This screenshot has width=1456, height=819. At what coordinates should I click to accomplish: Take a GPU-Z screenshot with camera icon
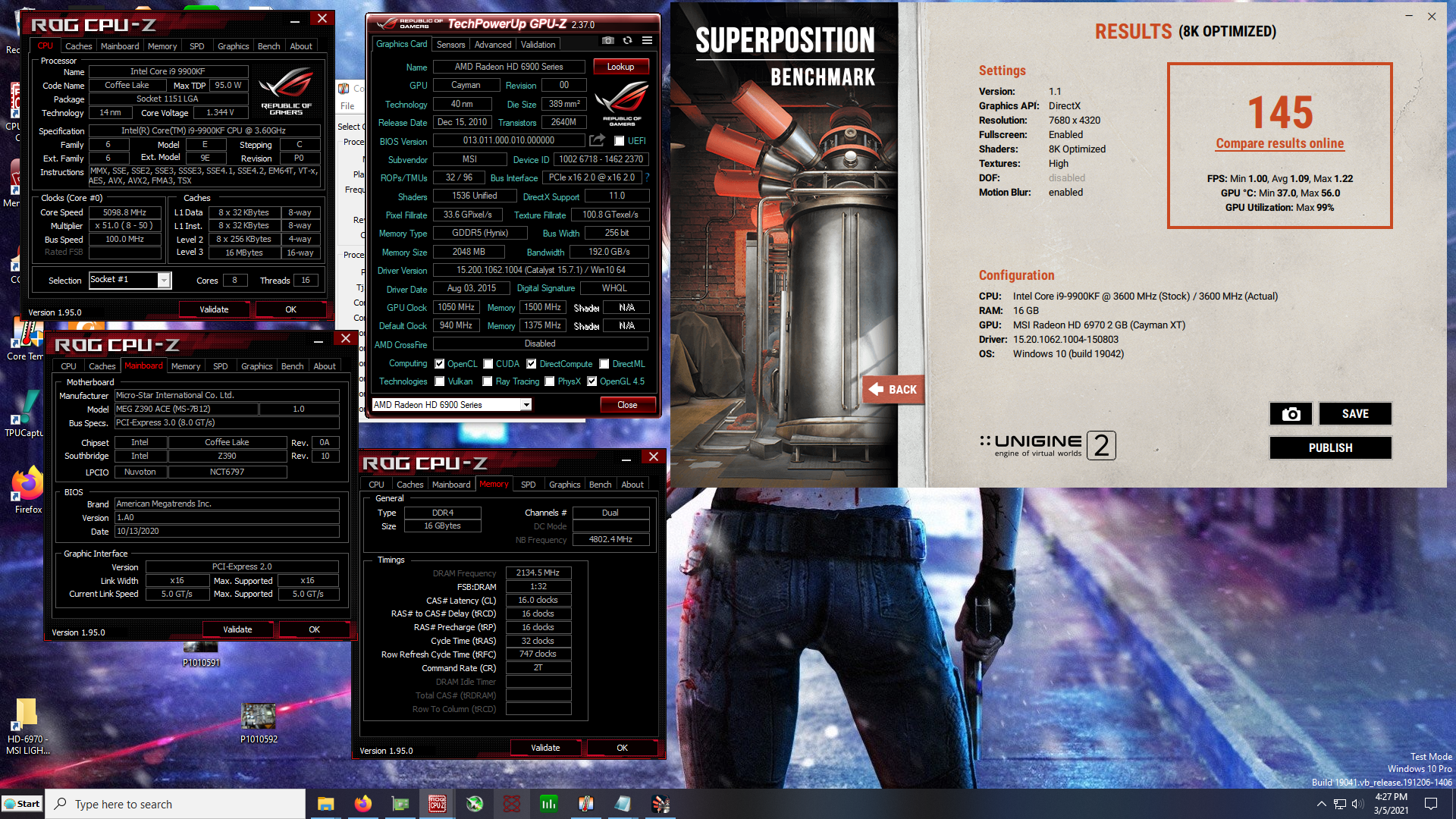(x=607, y=41)
